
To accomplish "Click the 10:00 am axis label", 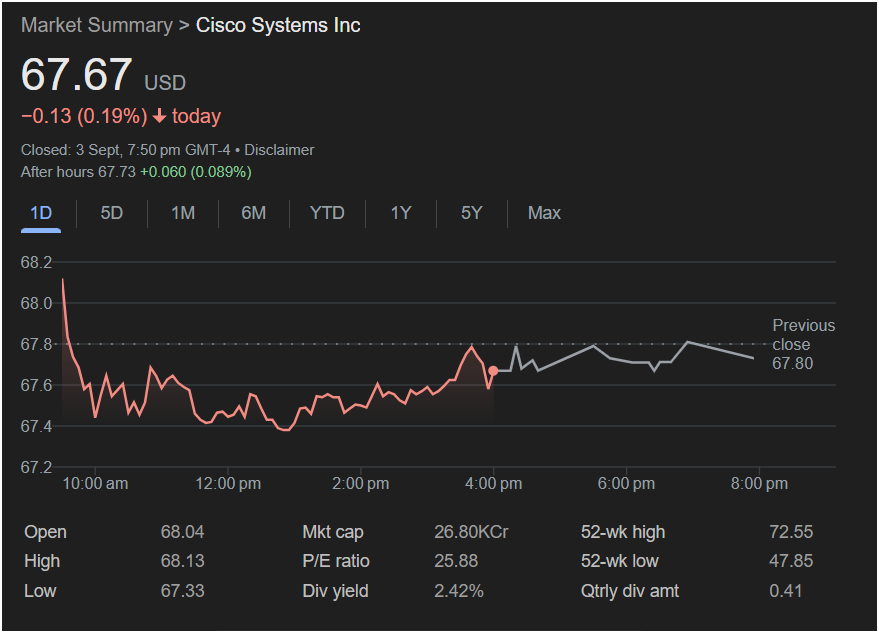I will tap(95, 483).
